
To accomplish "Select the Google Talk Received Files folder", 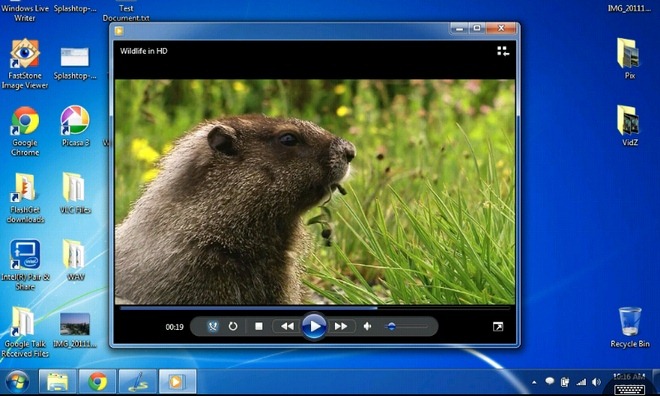I will (x=25, y=332).
